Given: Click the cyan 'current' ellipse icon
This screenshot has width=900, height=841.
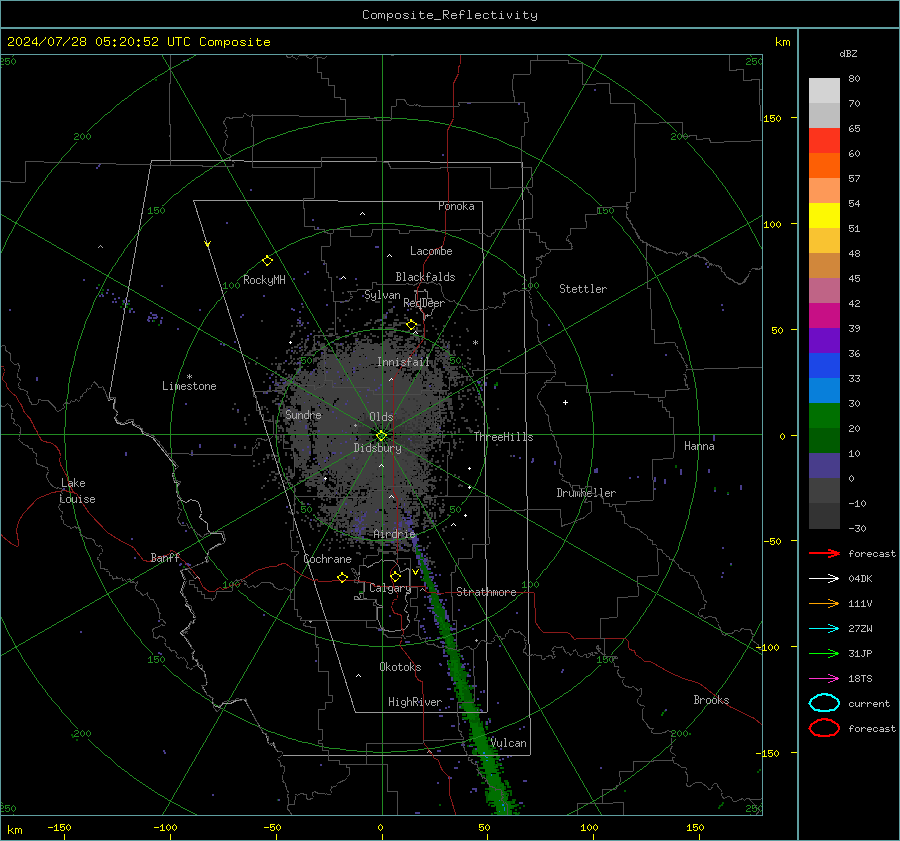Looking at the screenshot, I should click(824, 703).
